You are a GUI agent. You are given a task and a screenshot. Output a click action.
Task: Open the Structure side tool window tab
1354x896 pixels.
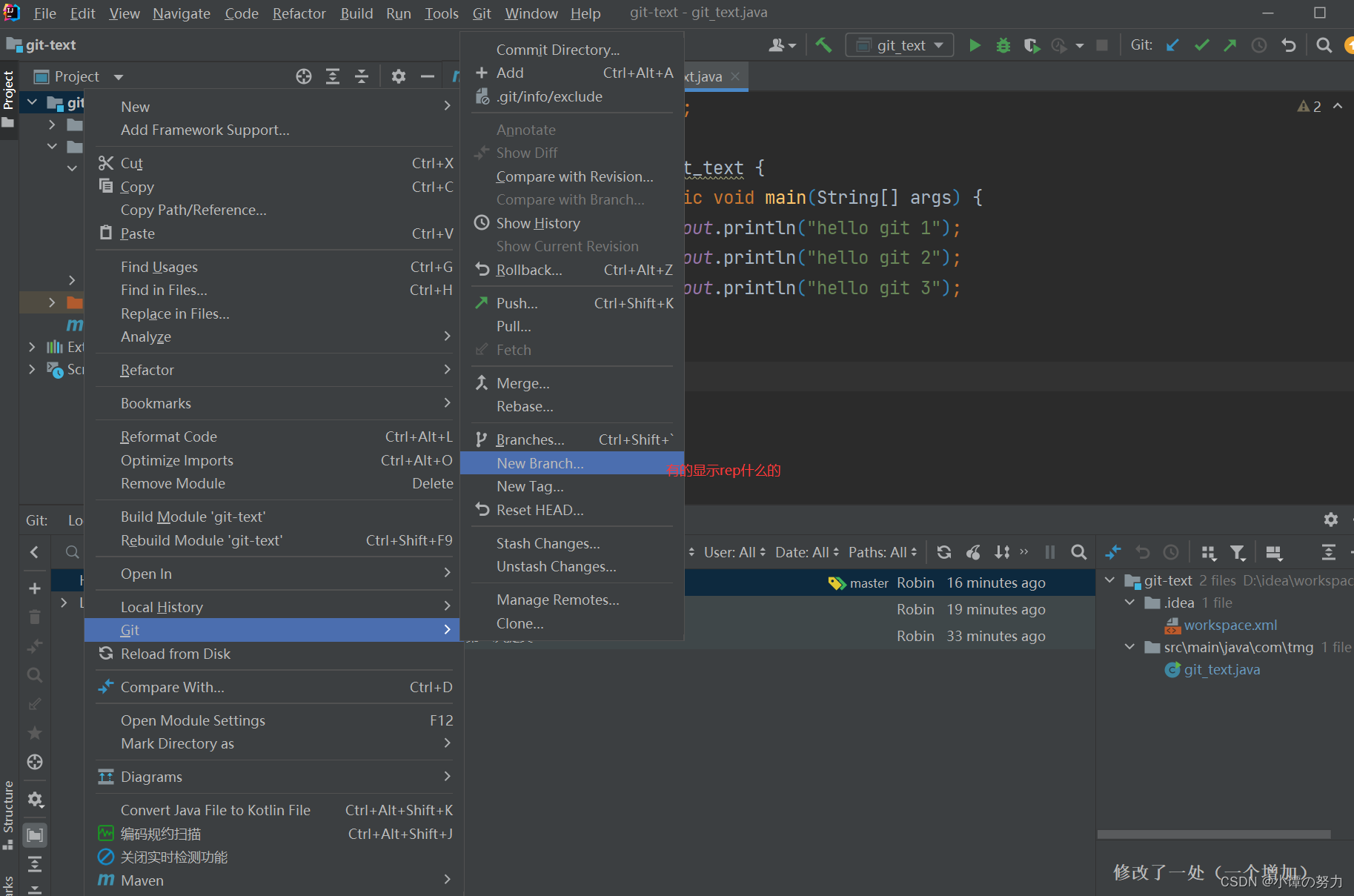pos(8,814)
